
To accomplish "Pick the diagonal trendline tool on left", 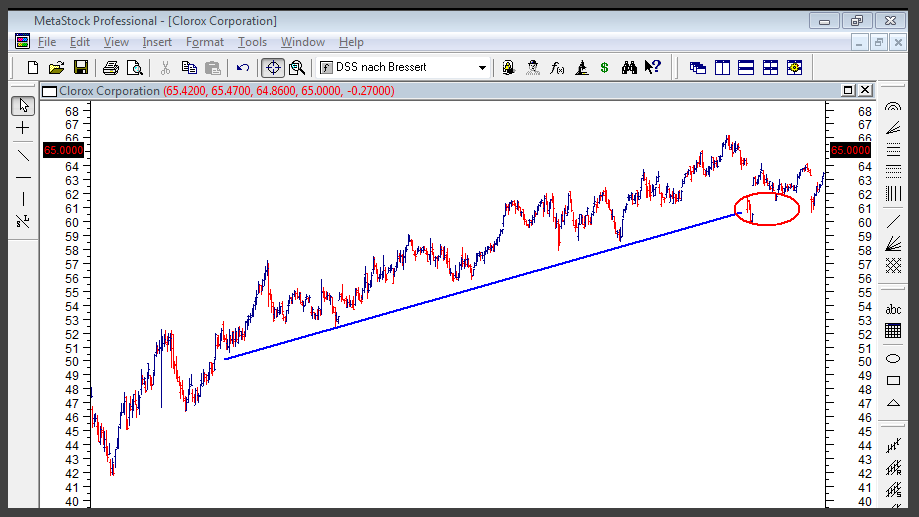I will [x=23, y=155].
